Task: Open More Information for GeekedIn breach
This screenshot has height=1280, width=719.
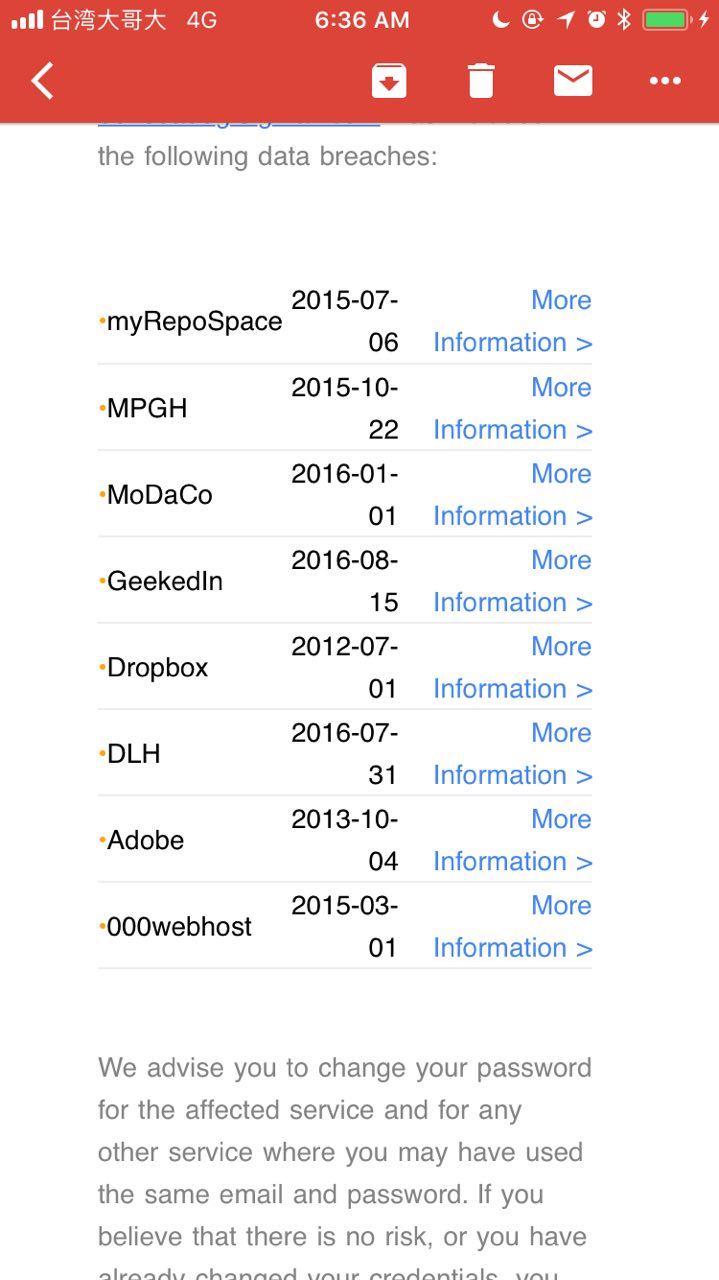Action: coord(512,581)
